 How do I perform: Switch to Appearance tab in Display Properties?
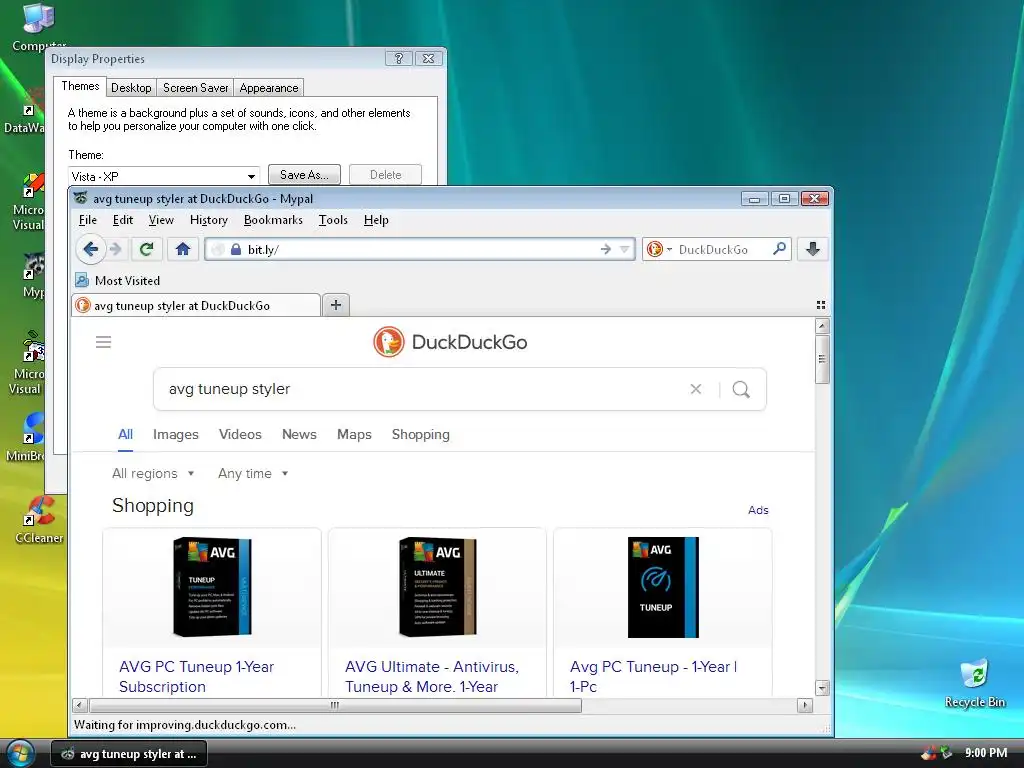click(268, 88)
